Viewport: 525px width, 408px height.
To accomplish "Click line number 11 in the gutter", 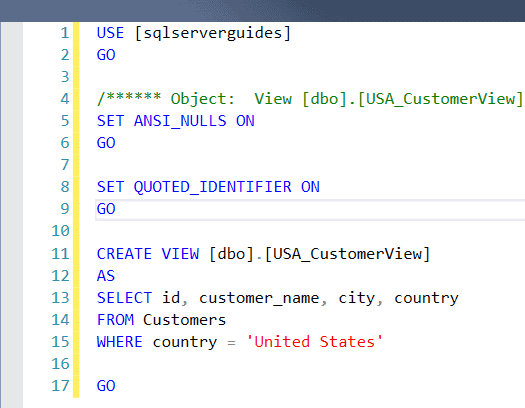I will tap(60, 254).
